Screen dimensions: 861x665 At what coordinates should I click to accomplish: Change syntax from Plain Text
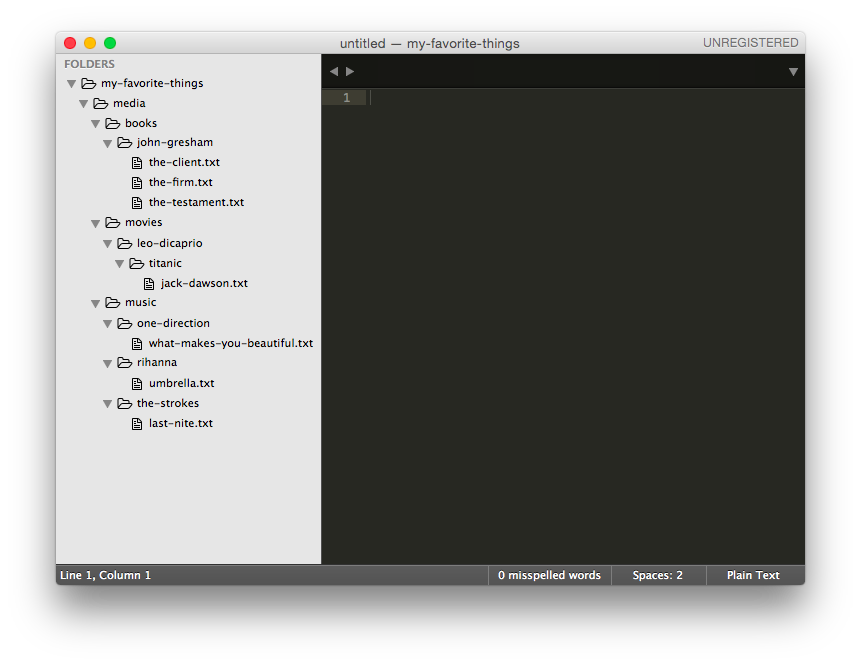pos(753,575)
